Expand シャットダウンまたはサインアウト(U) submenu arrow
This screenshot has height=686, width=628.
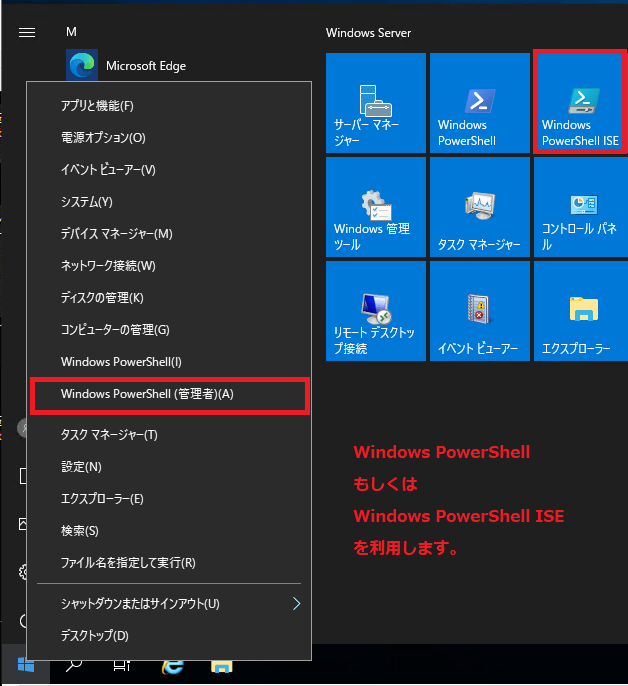coord(296,604)
